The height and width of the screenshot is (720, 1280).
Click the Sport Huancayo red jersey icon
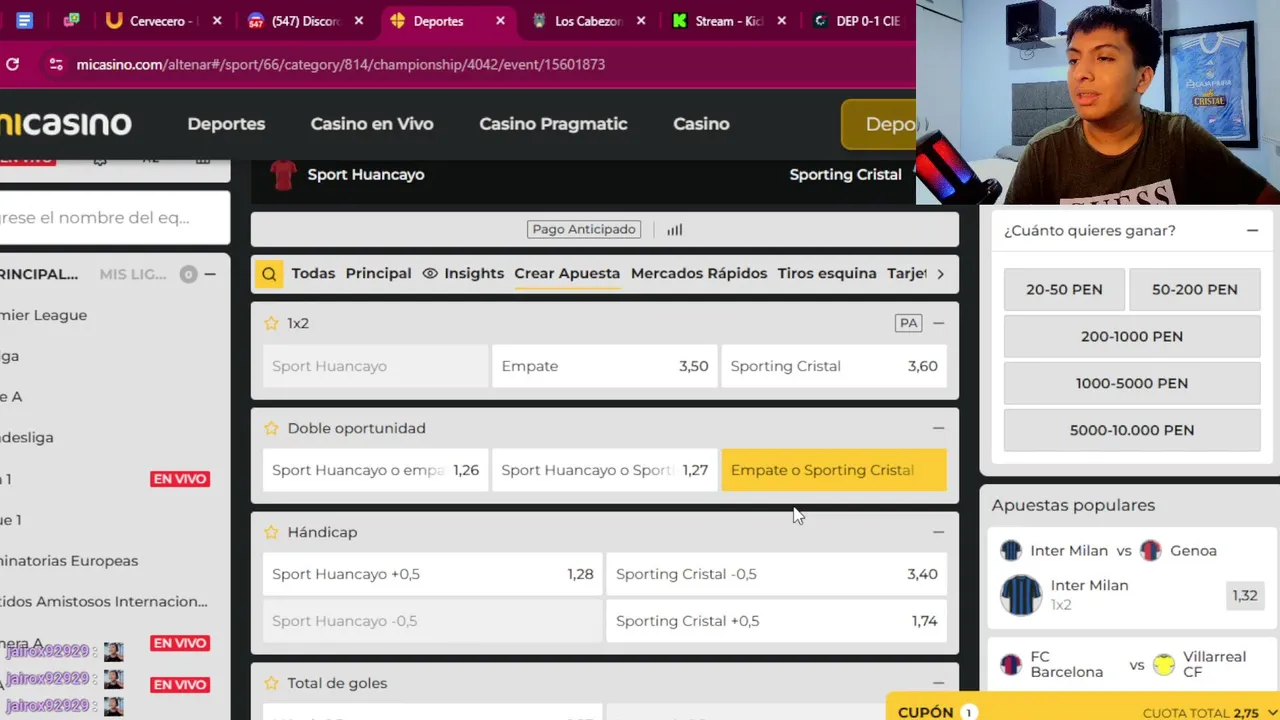(284, 175)
